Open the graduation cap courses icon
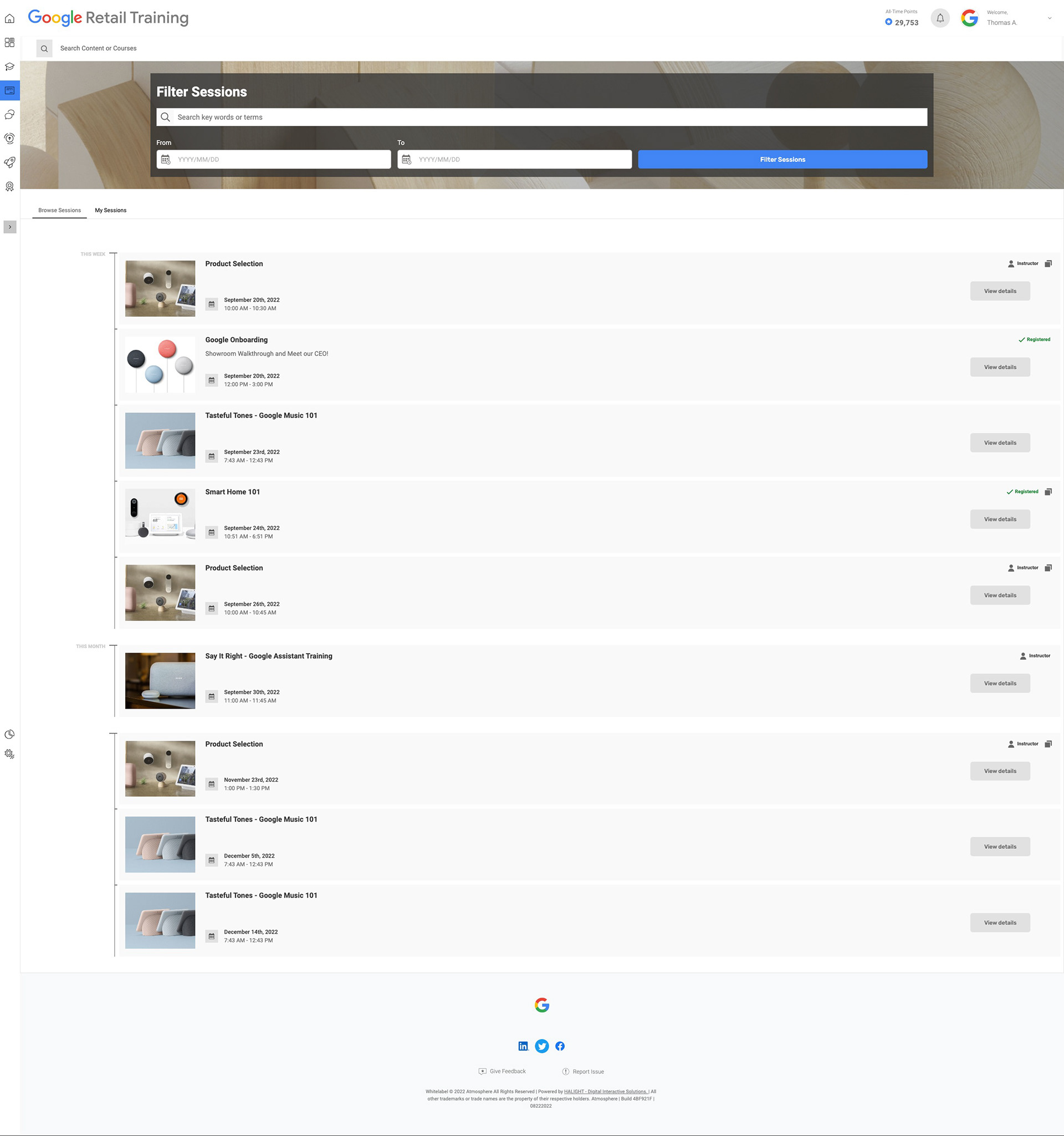Screen dimensions: 1064x1136 click(10, 67)
